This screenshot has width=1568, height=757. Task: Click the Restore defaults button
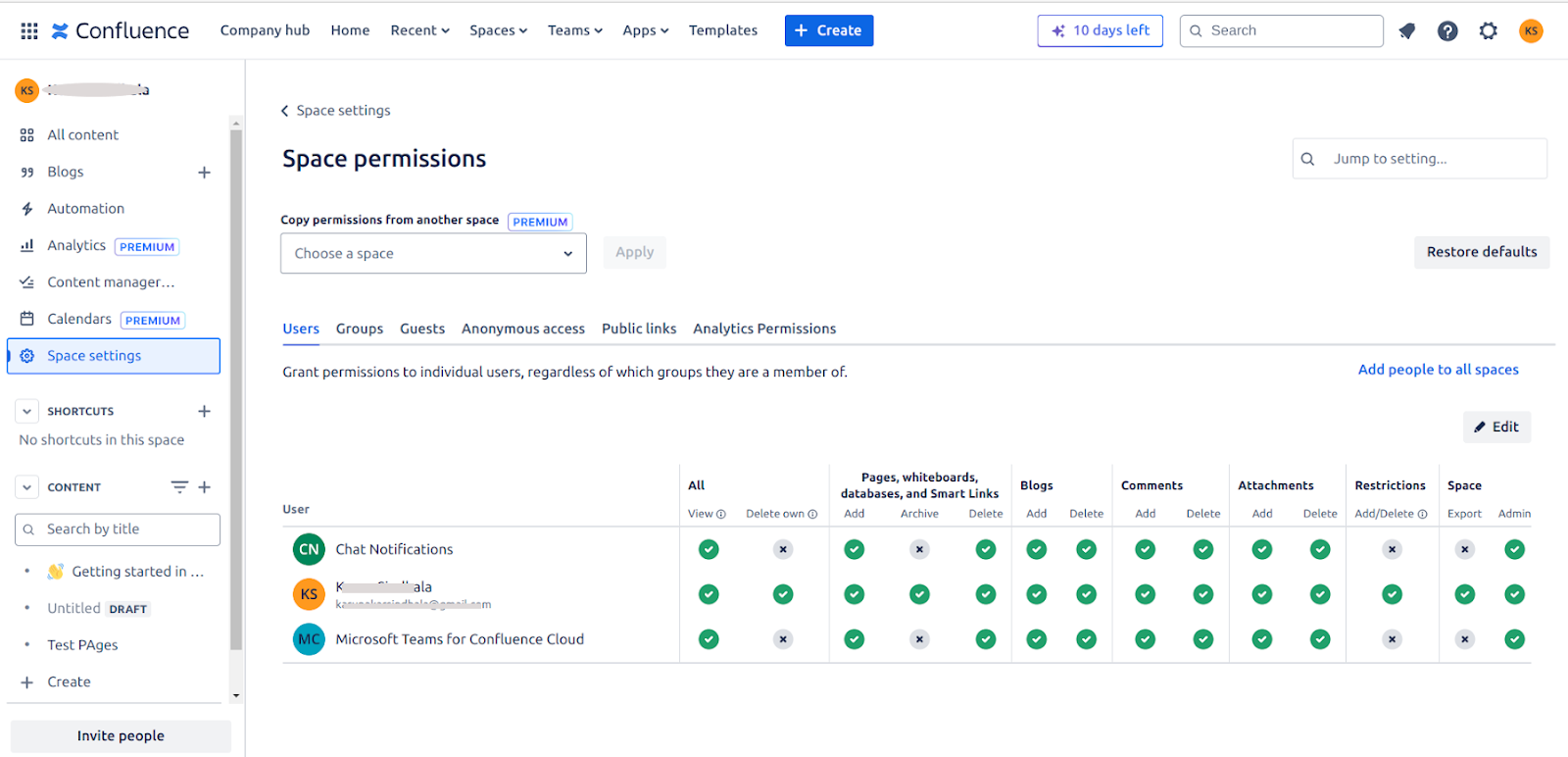(x=1481, y=252)
